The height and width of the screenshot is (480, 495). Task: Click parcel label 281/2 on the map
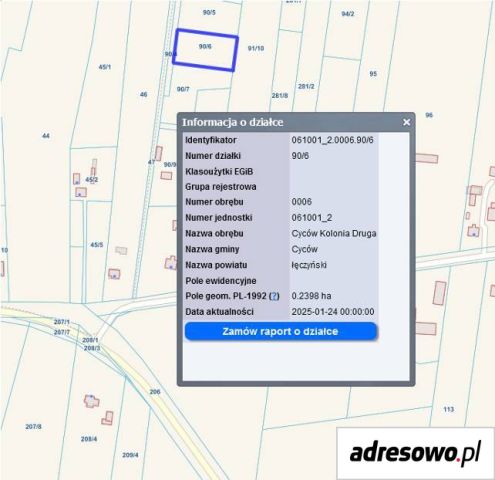pos(306,86)
